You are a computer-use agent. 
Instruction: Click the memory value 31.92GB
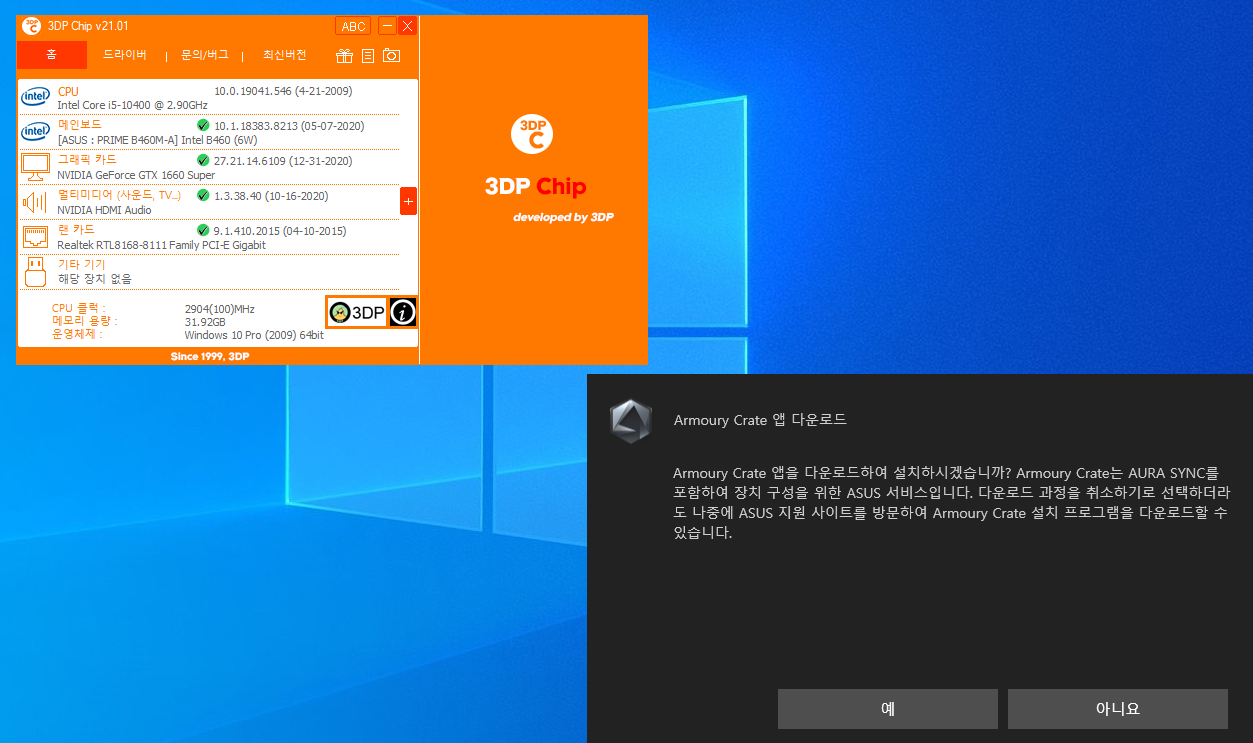point(205,322)
